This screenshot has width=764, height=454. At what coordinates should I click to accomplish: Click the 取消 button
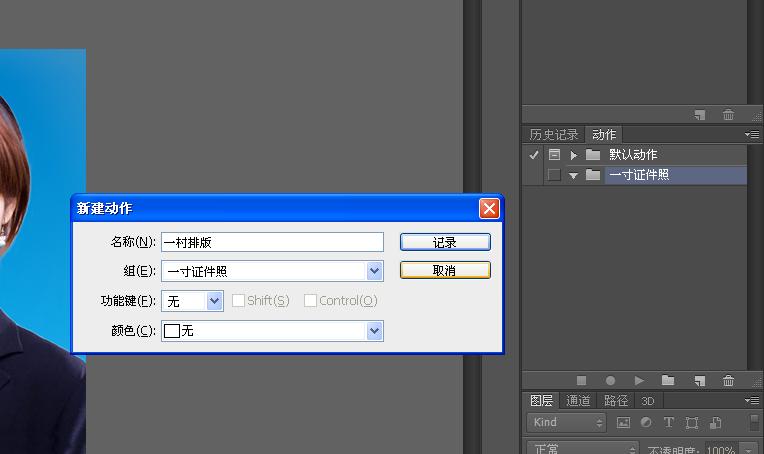(x=445, y=270)
